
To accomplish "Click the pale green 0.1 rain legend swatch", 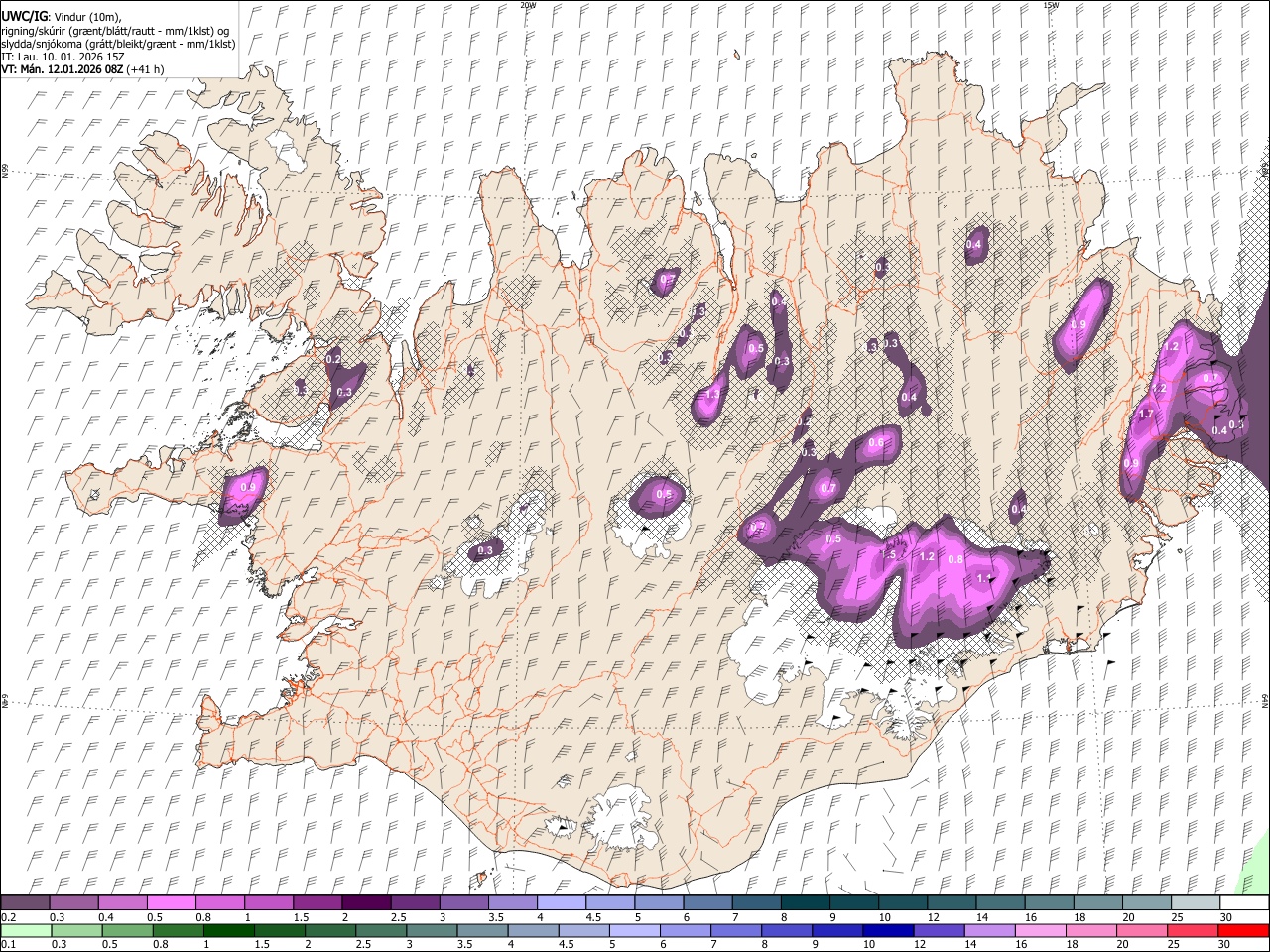I will [x=26, y=930].
